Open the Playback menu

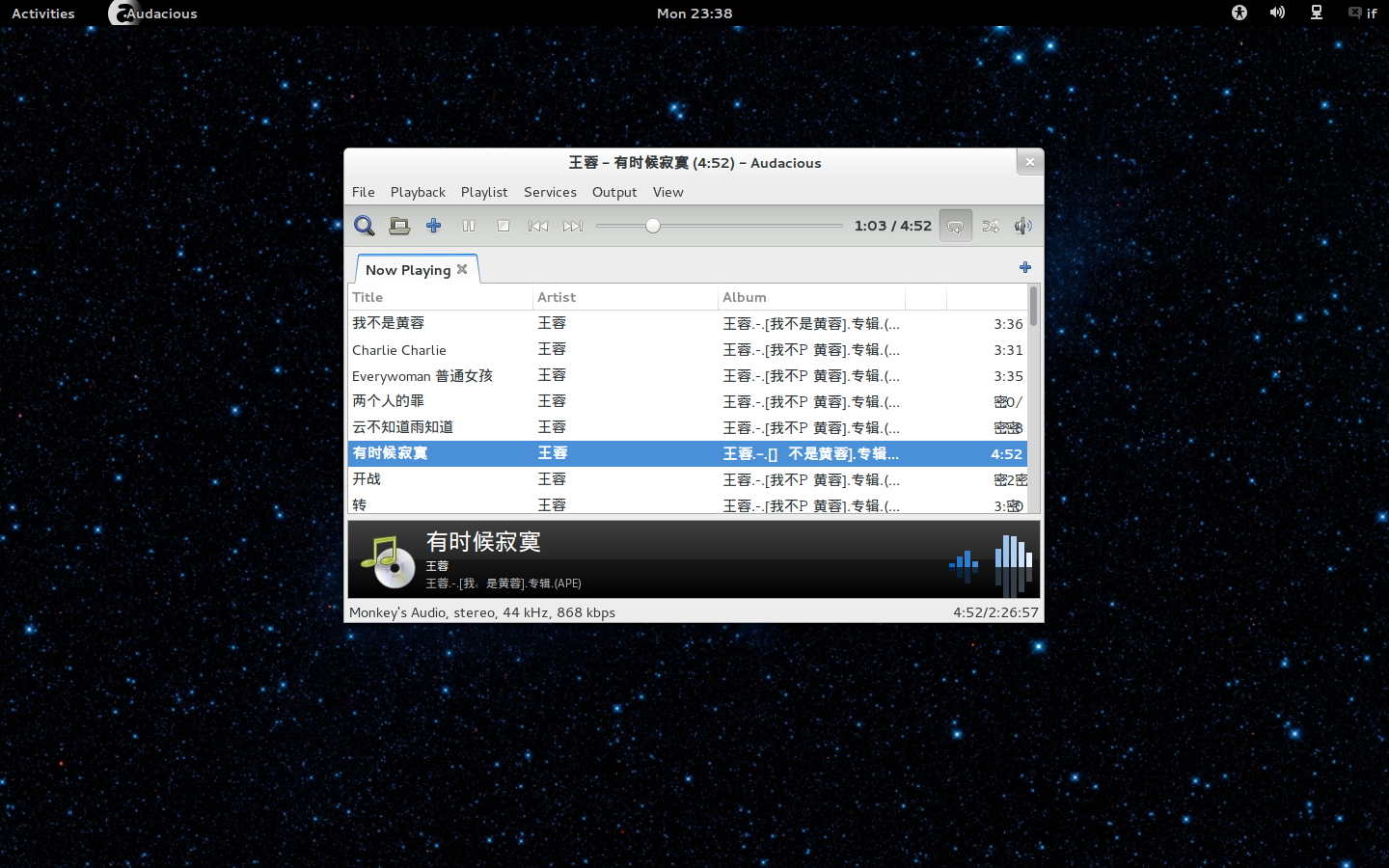tap(418, 192)
